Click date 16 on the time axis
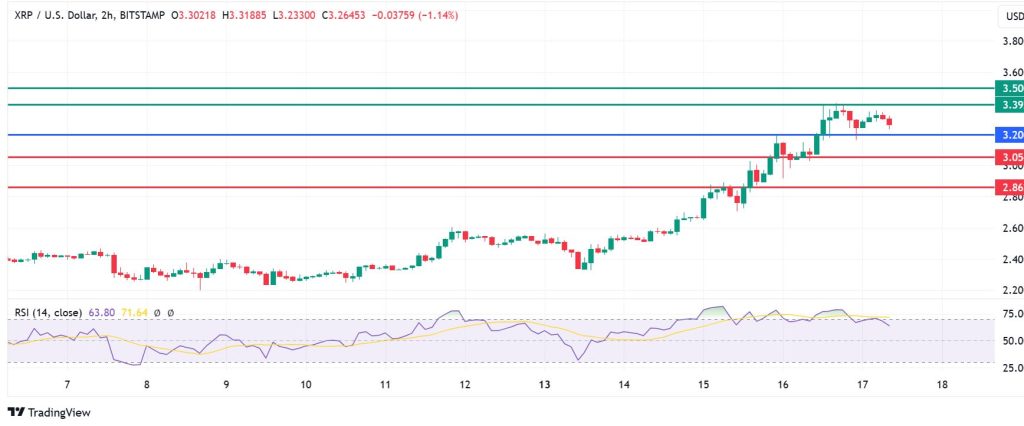The width and height of the screenshot is (1024, 426). 782,384
